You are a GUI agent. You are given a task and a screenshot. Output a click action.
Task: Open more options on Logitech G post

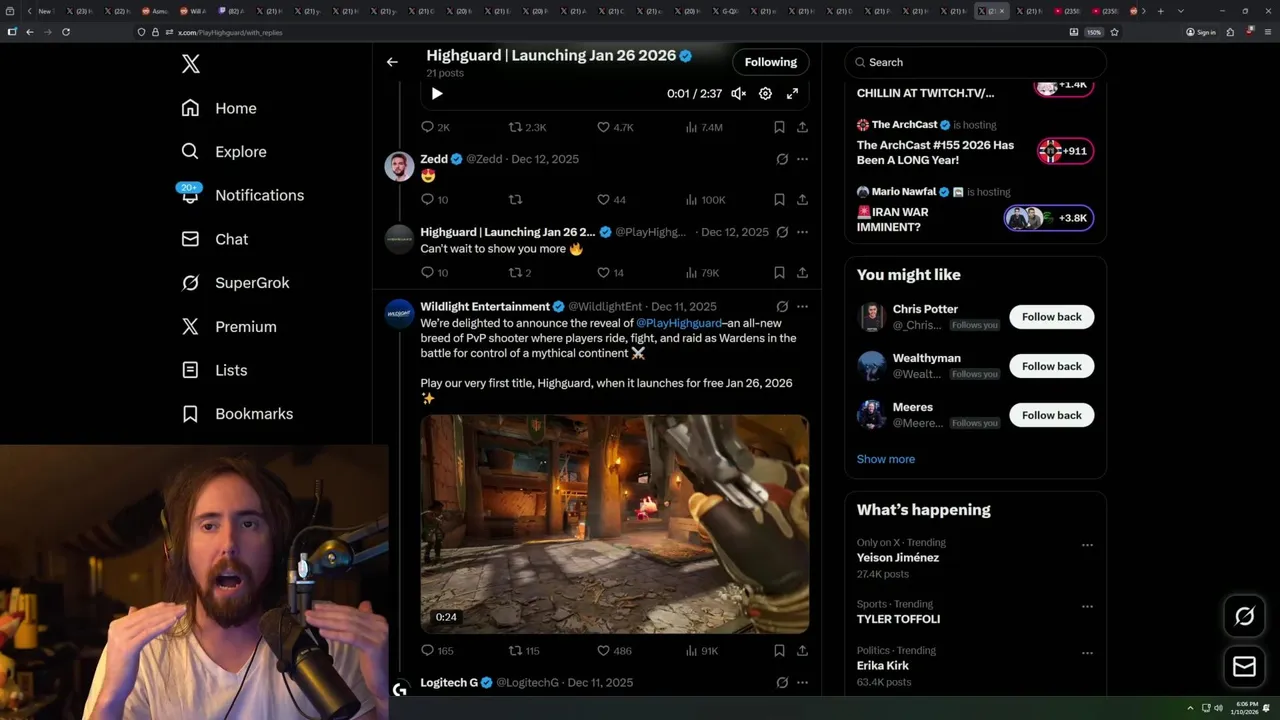tap(802, 683)
